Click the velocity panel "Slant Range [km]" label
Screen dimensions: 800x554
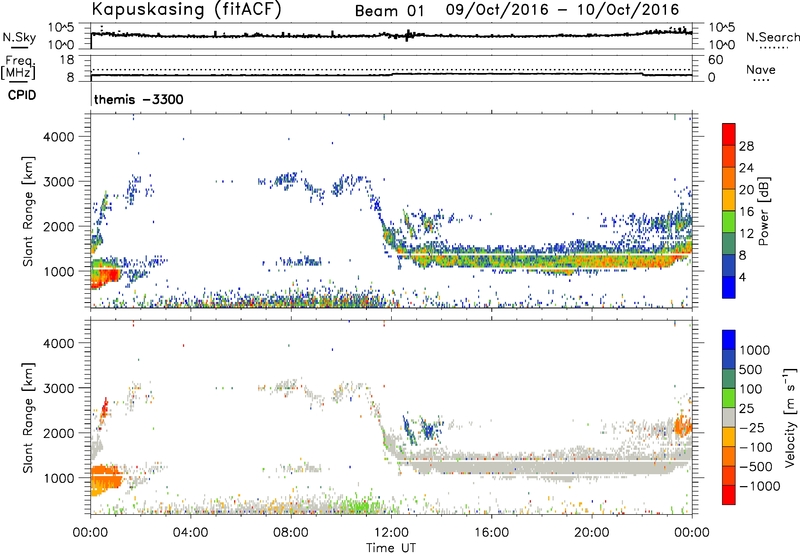coord(29,417)
